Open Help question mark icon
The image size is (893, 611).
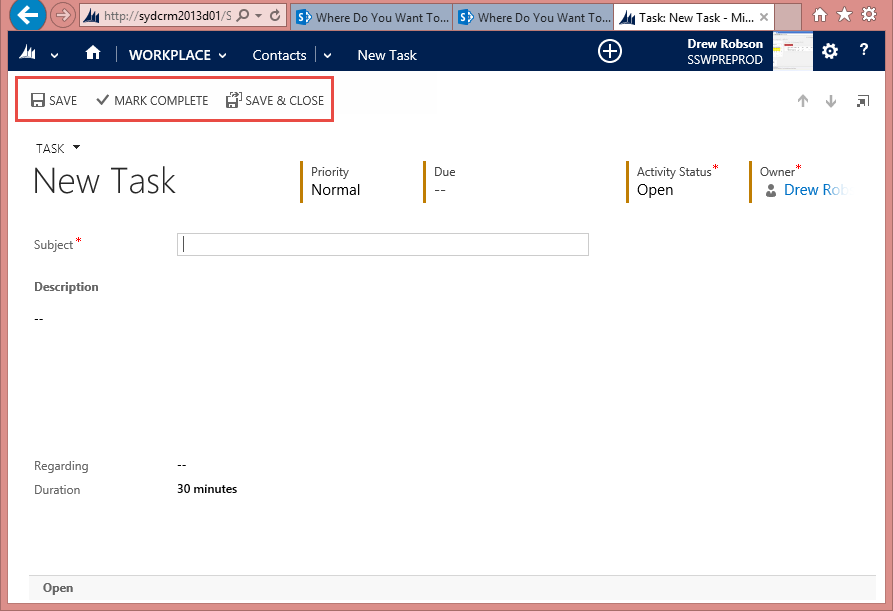pyautogui.click(x=864, y=52)
